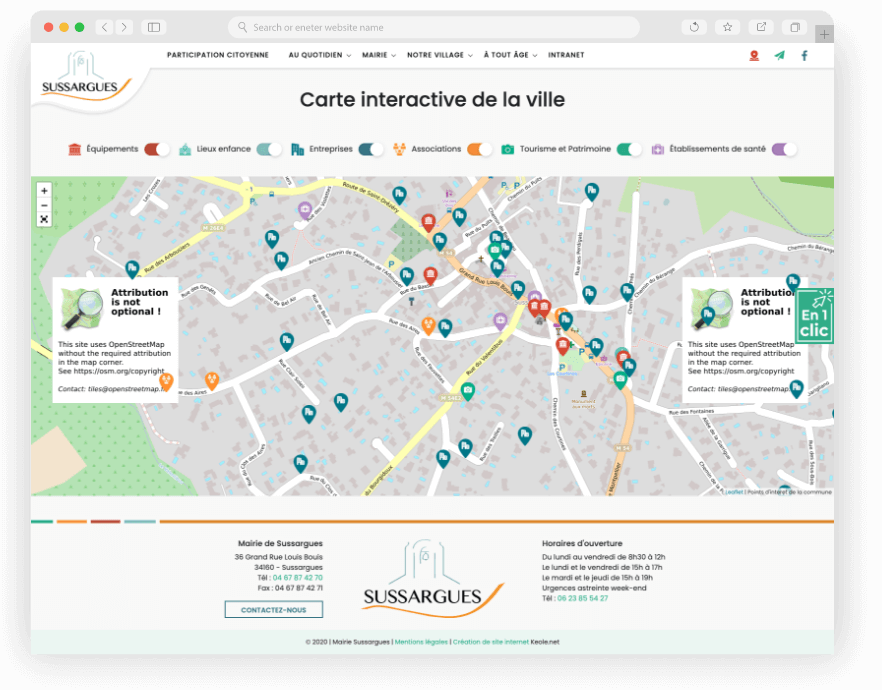Open the Intranet menu item
Viewport: 882px width, 690px height.
(x=566, y=55)
